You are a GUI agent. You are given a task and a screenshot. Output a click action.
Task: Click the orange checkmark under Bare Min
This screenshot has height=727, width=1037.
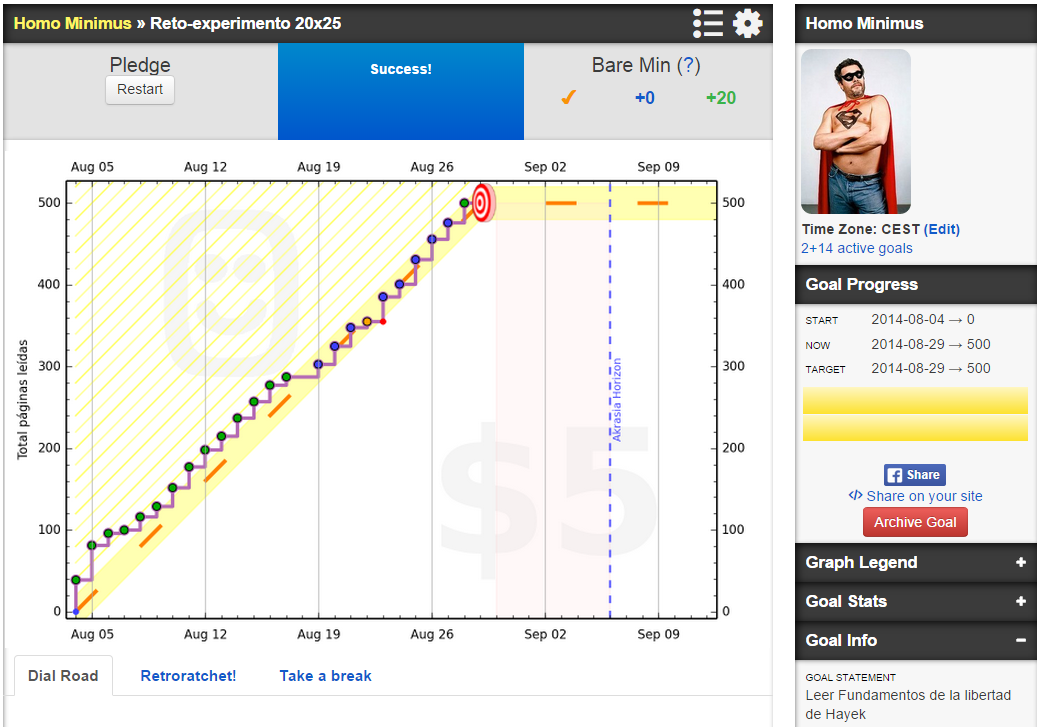[568, 98]
